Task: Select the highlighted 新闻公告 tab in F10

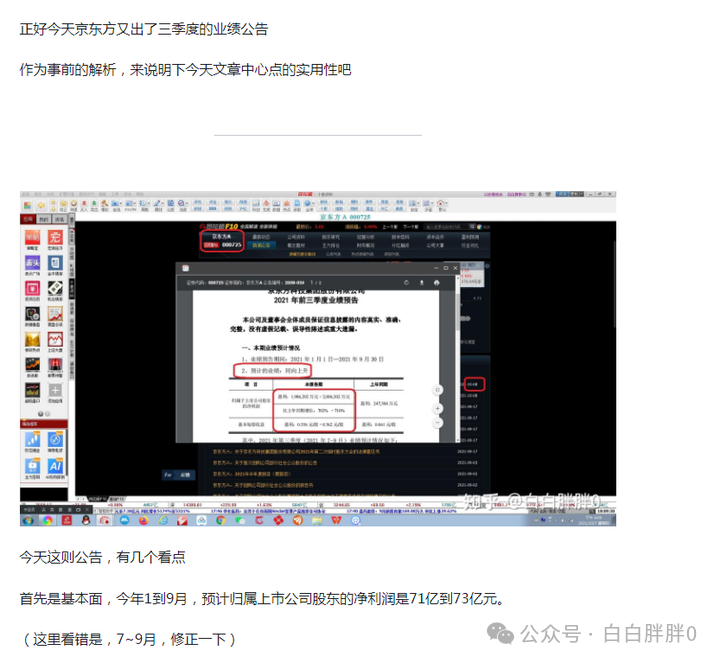Action: point(261,245)
